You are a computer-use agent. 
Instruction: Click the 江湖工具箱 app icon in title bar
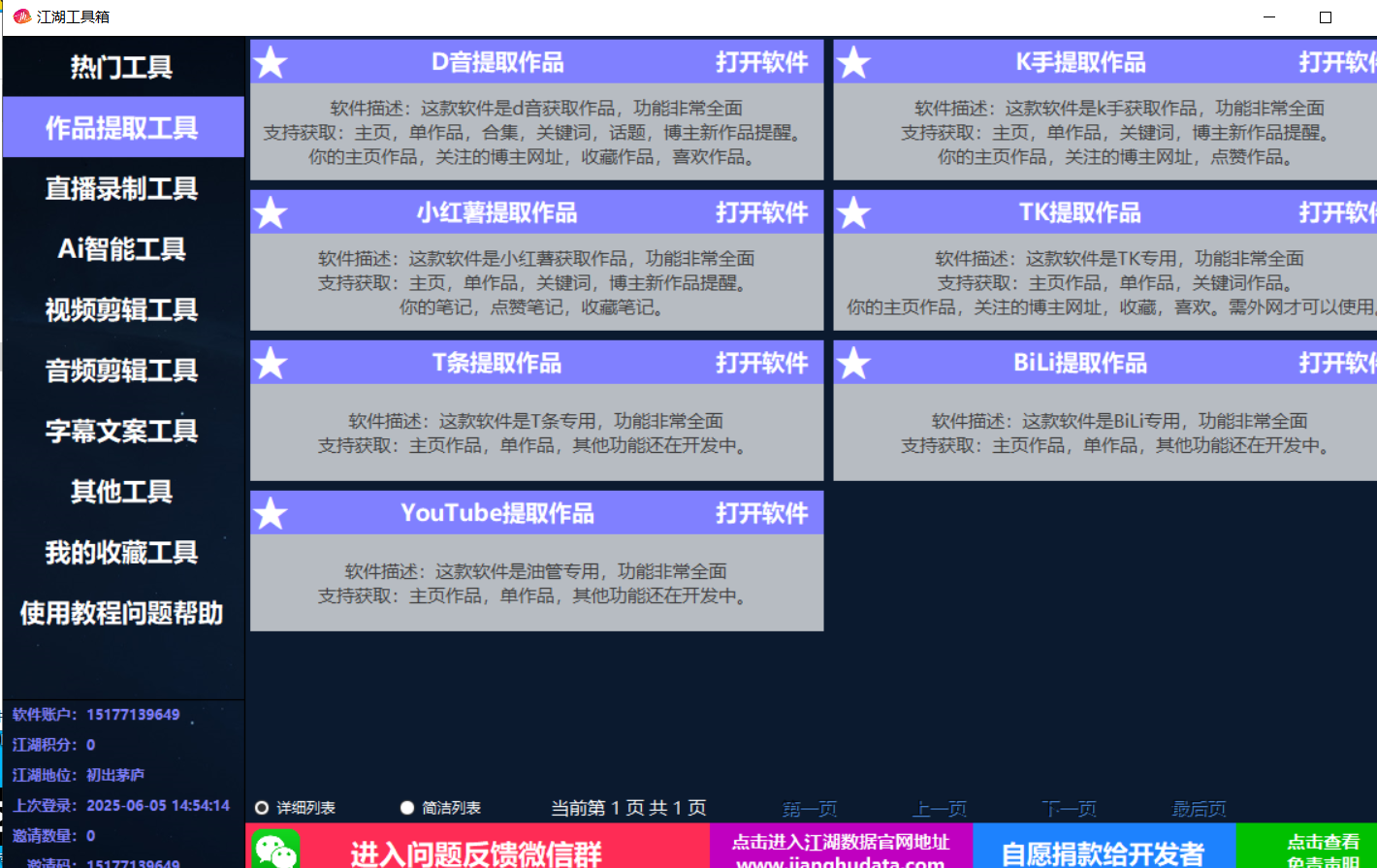[21, 16]
